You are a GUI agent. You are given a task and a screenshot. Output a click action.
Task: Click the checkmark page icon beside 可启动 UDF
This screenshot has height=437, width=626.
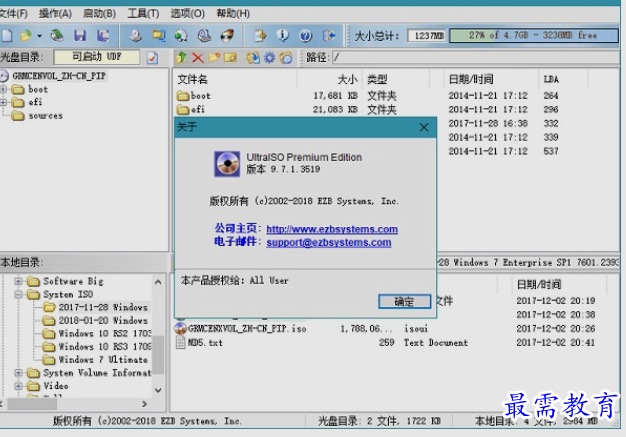pos(152,58)
